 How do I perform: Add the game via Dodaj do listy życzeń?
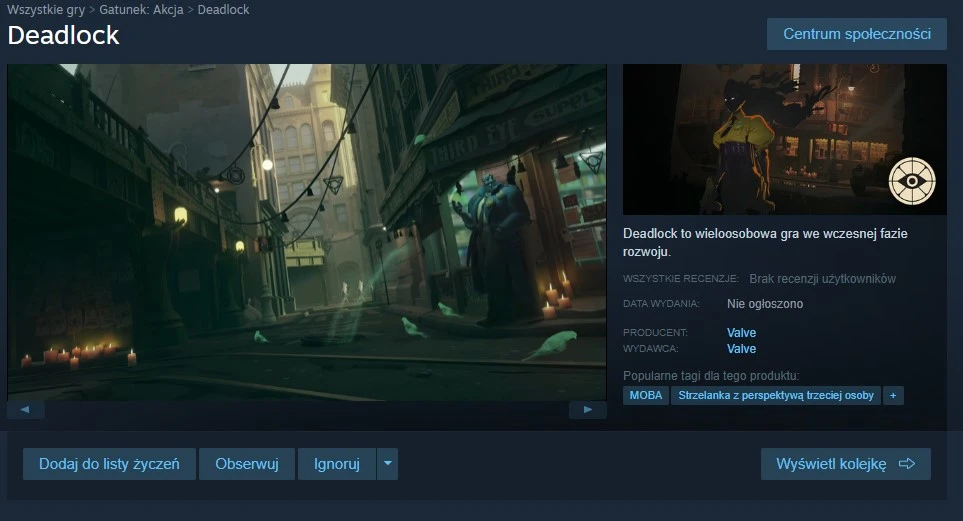[109, 464]
